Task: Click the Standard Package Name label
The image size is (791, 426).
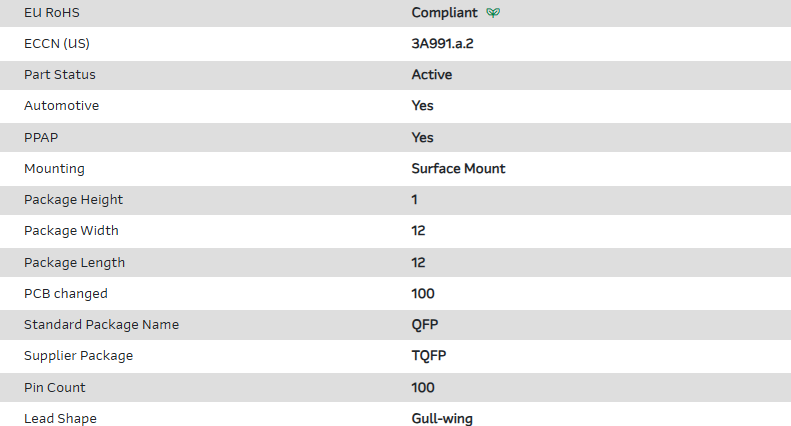Action: coord(101,325)
